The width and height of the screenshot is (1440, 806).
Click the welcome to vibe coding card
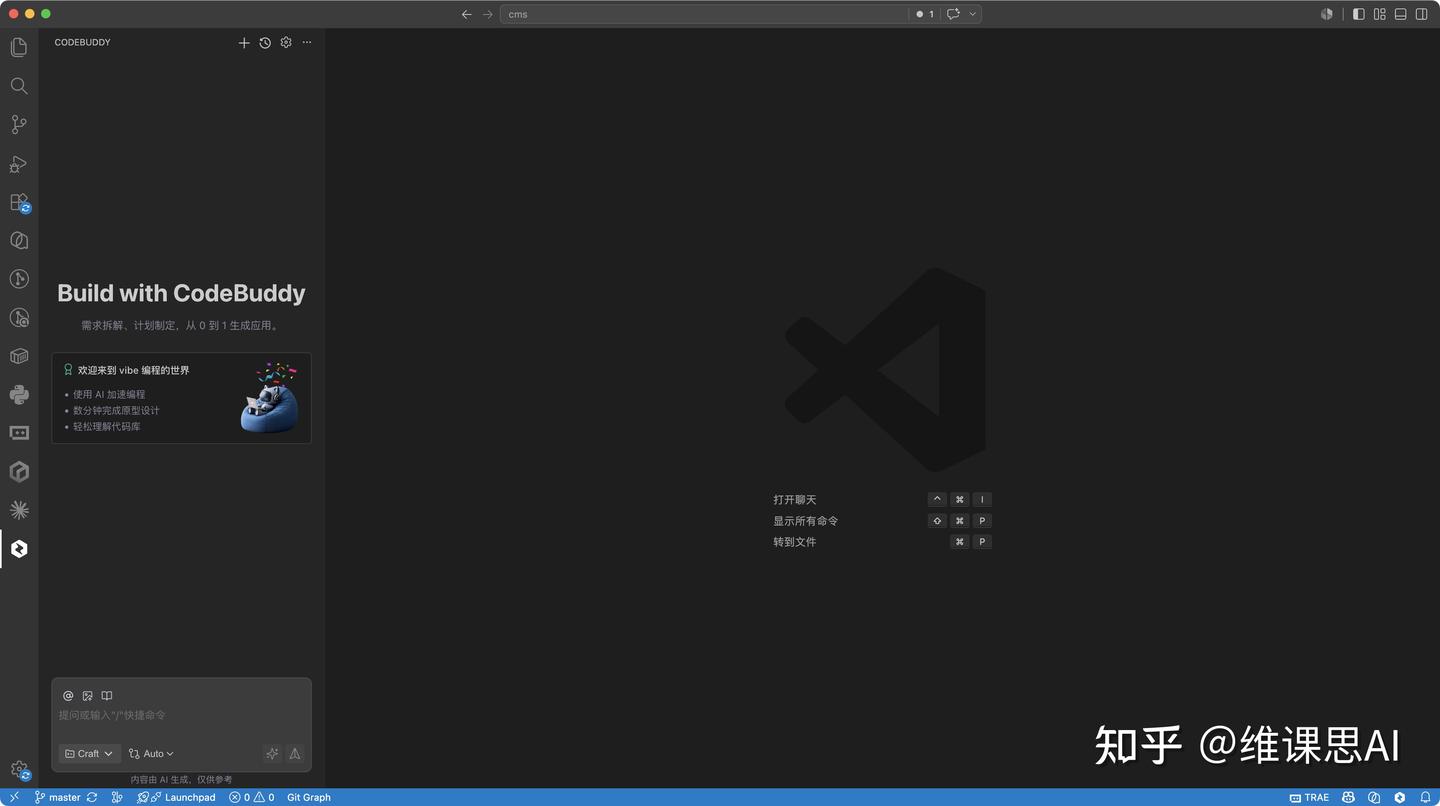[x=181, y=398]
